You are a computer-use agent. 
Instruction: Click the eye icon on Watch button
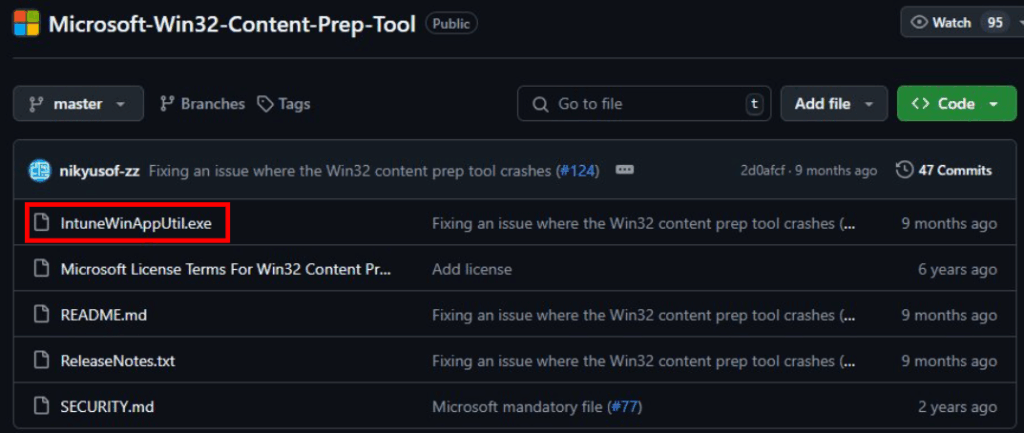click(x=920, y=23)
